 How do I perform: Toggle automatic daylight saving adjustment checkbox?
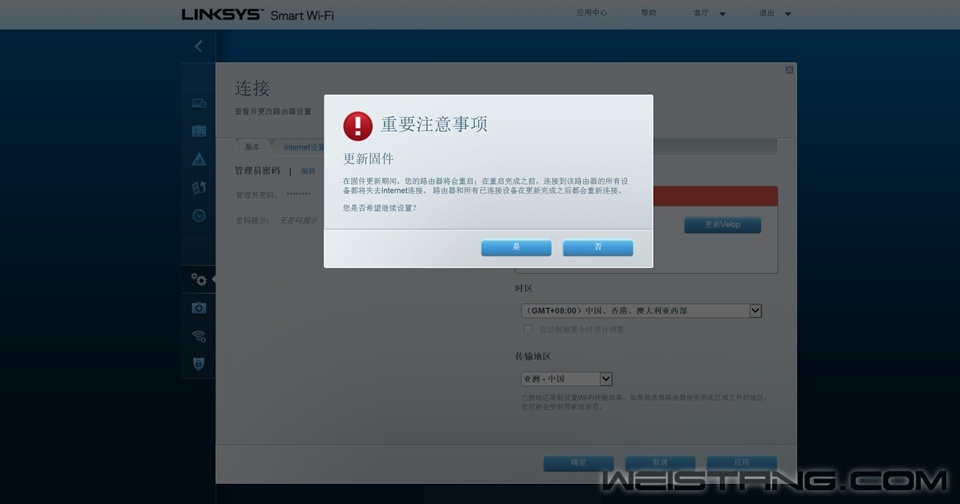coord(528,329)
